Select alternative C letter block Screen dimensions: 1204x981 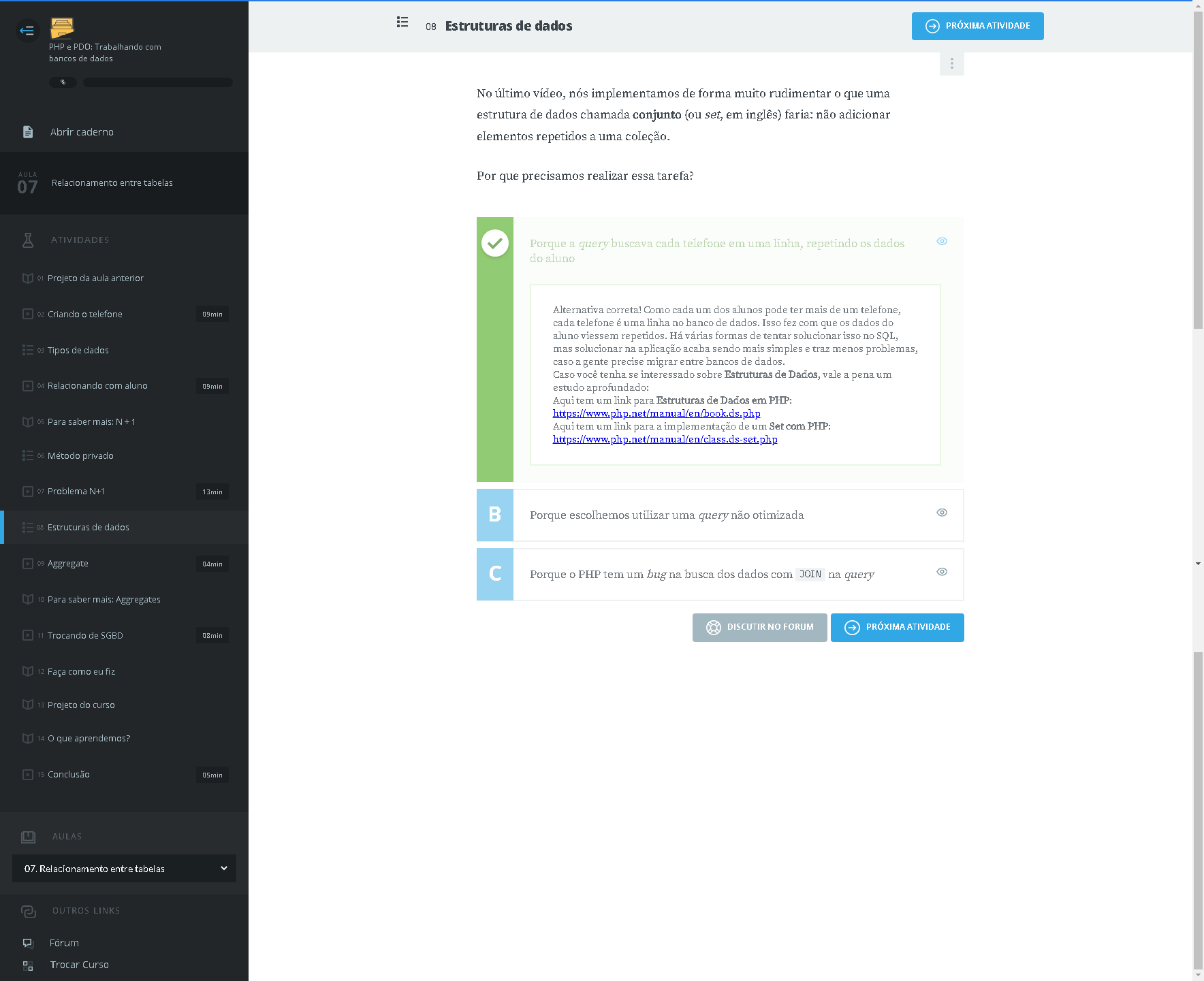tap(495, 574)
